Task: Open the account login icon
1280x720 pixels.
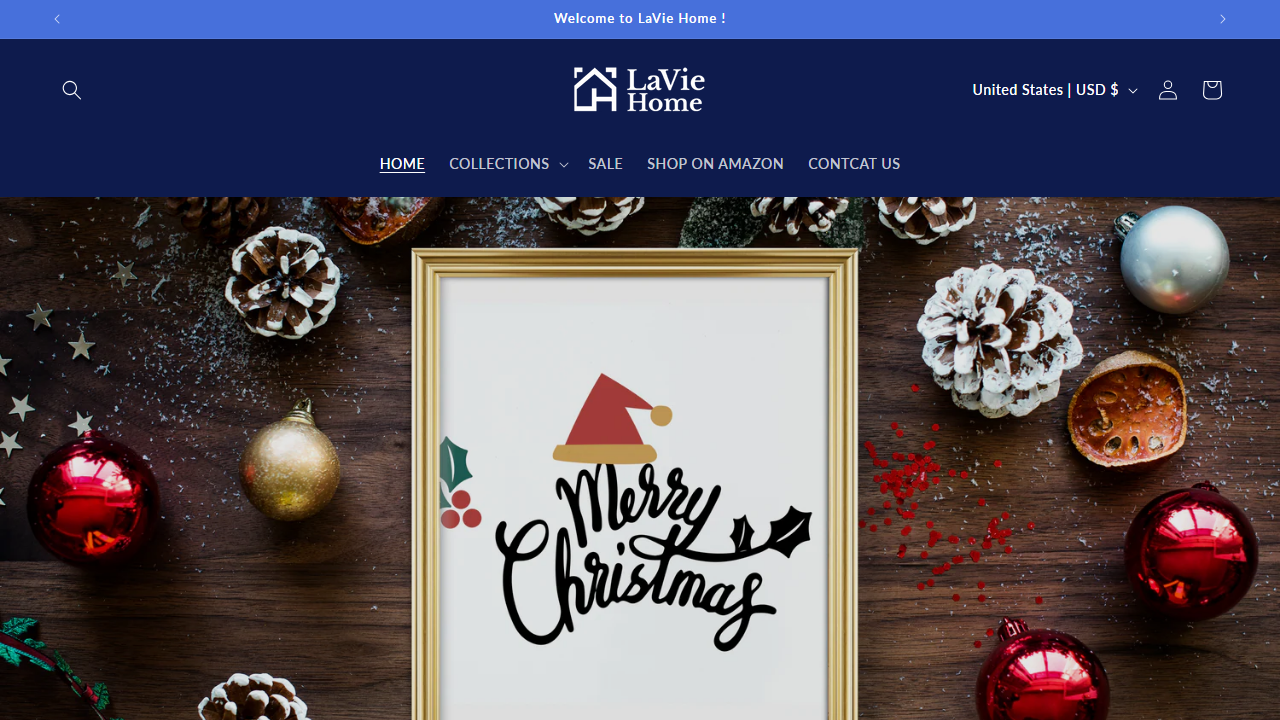Action: click(x=1168, y=90)
